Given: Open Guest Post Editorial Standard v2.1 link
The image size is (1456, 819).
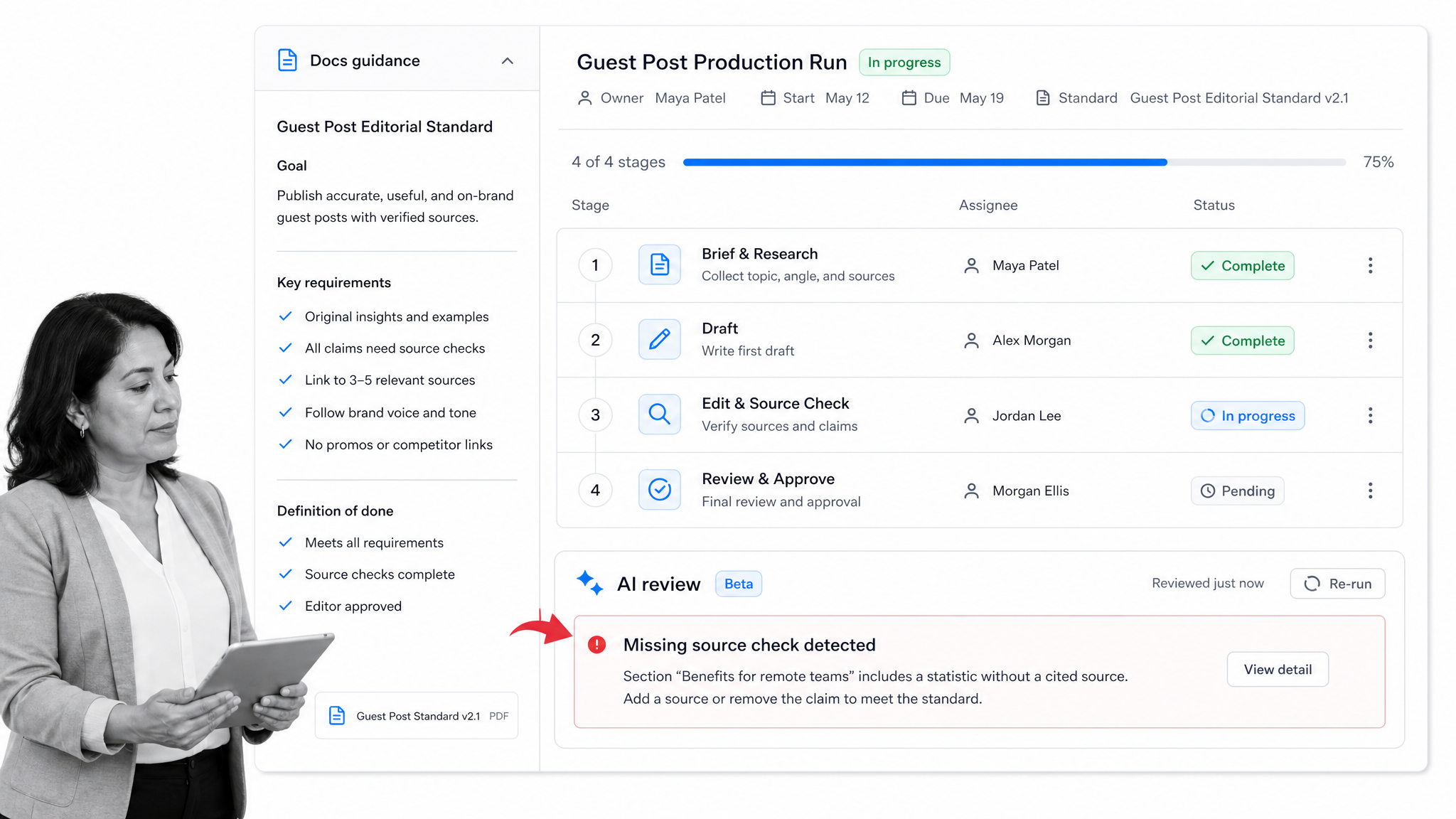Looking at the screenshot, I should coord(1239,98).
